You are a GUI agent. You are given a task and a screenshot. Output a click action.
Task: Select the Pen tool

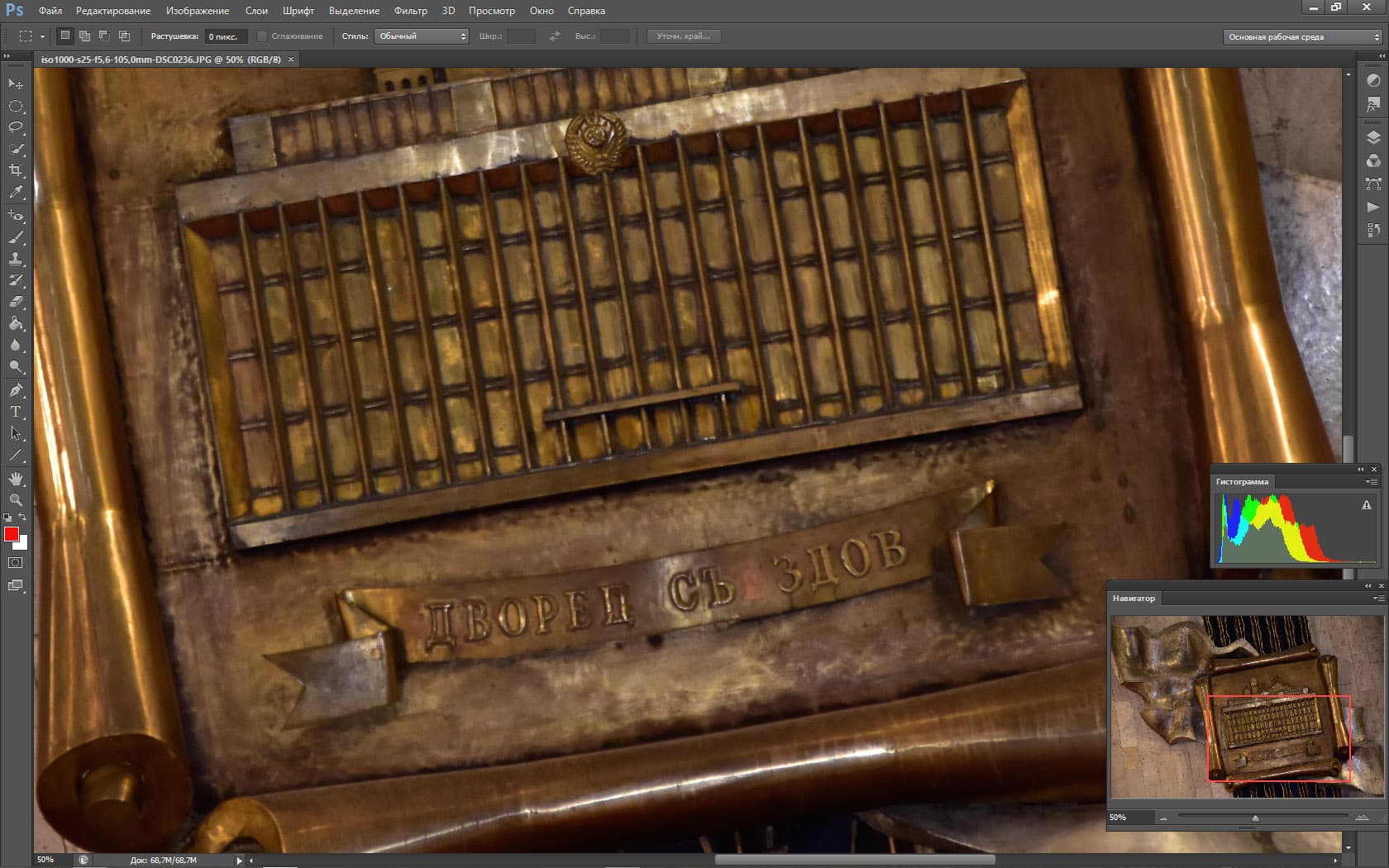[x=16, y=390]
